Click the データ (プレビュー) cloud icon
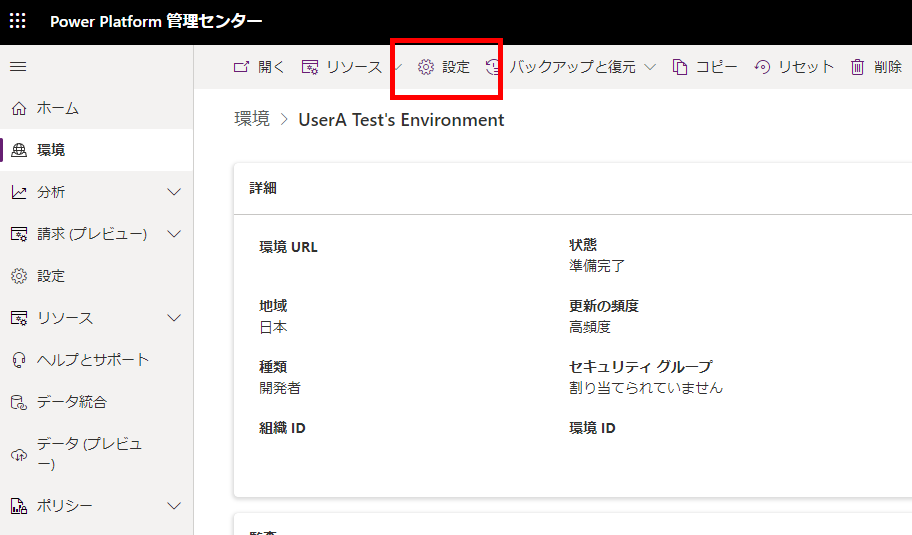Screen dimensions: 912x535 tap(19, 454)
